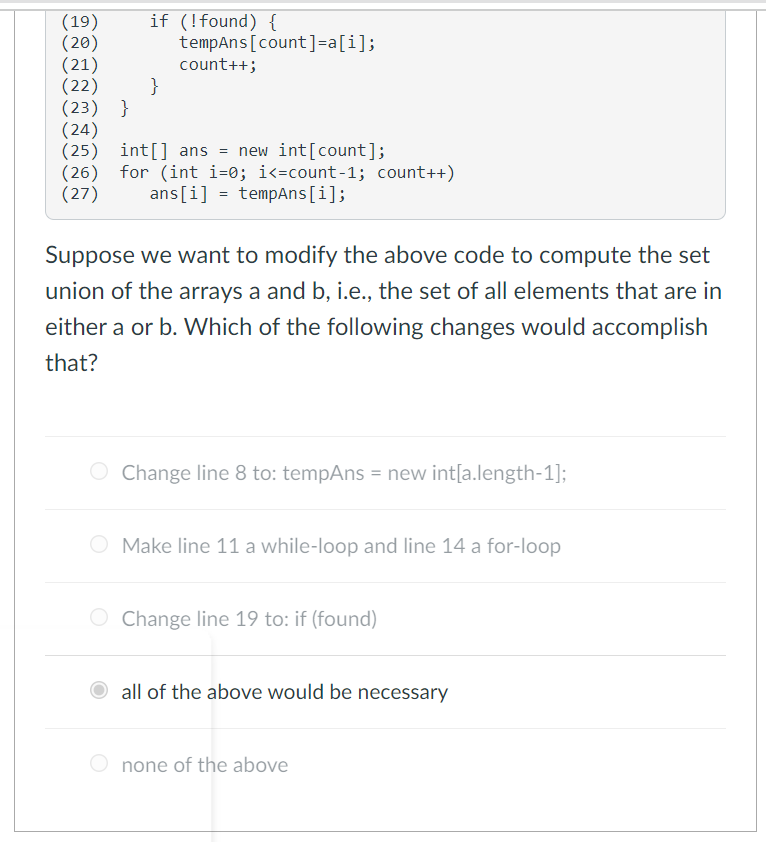The image size is (766, 842).
Task: Click code line 19 'if (!found) {'
Action: click(213, 21)
